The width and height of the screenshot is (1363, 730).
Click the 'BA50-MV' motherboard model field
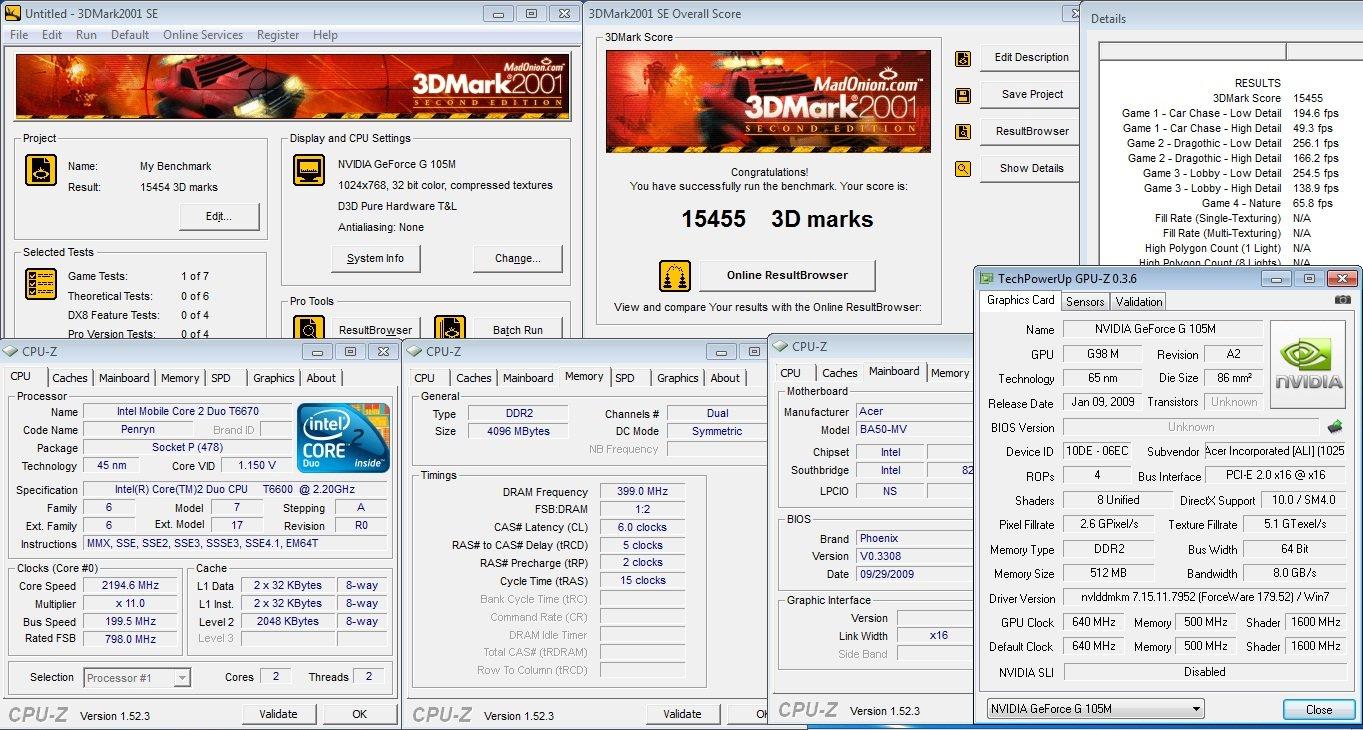pyautogui.click(x=914, y=430)
